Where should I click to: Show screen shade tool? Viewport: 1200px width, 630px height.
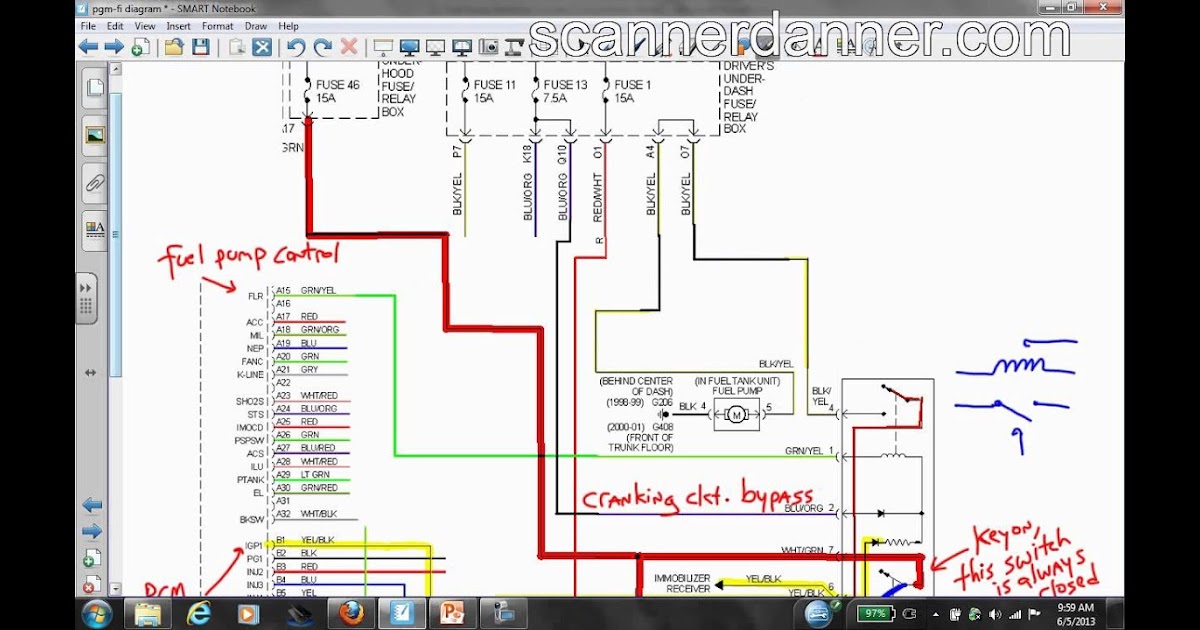click(383, 47)
